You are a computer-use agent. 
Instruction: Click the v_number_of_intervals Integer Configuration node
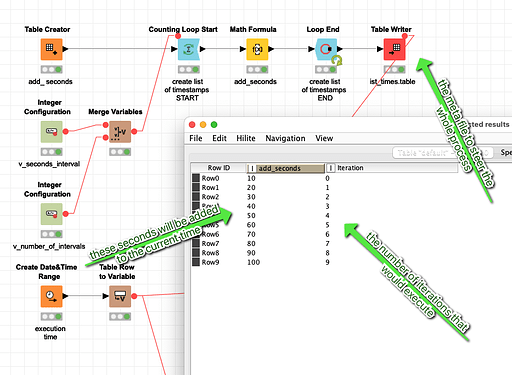[x=51, y=214]
